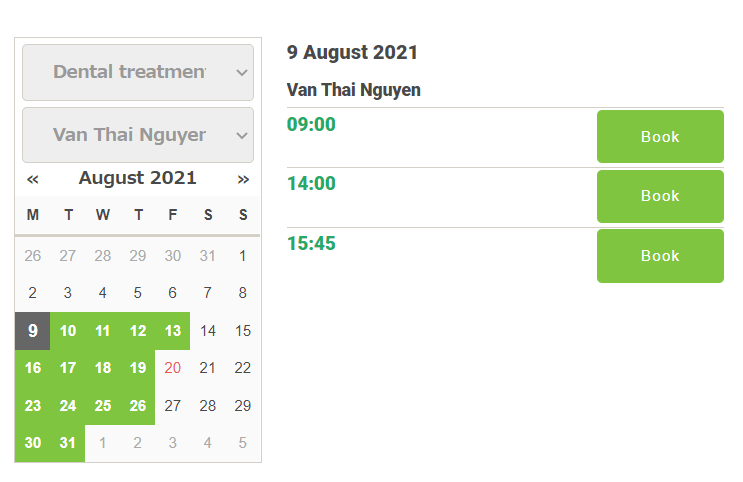This screenshot has height=482, width=743.
Task: Pick August 13 on the calendar
Action: 173,331
